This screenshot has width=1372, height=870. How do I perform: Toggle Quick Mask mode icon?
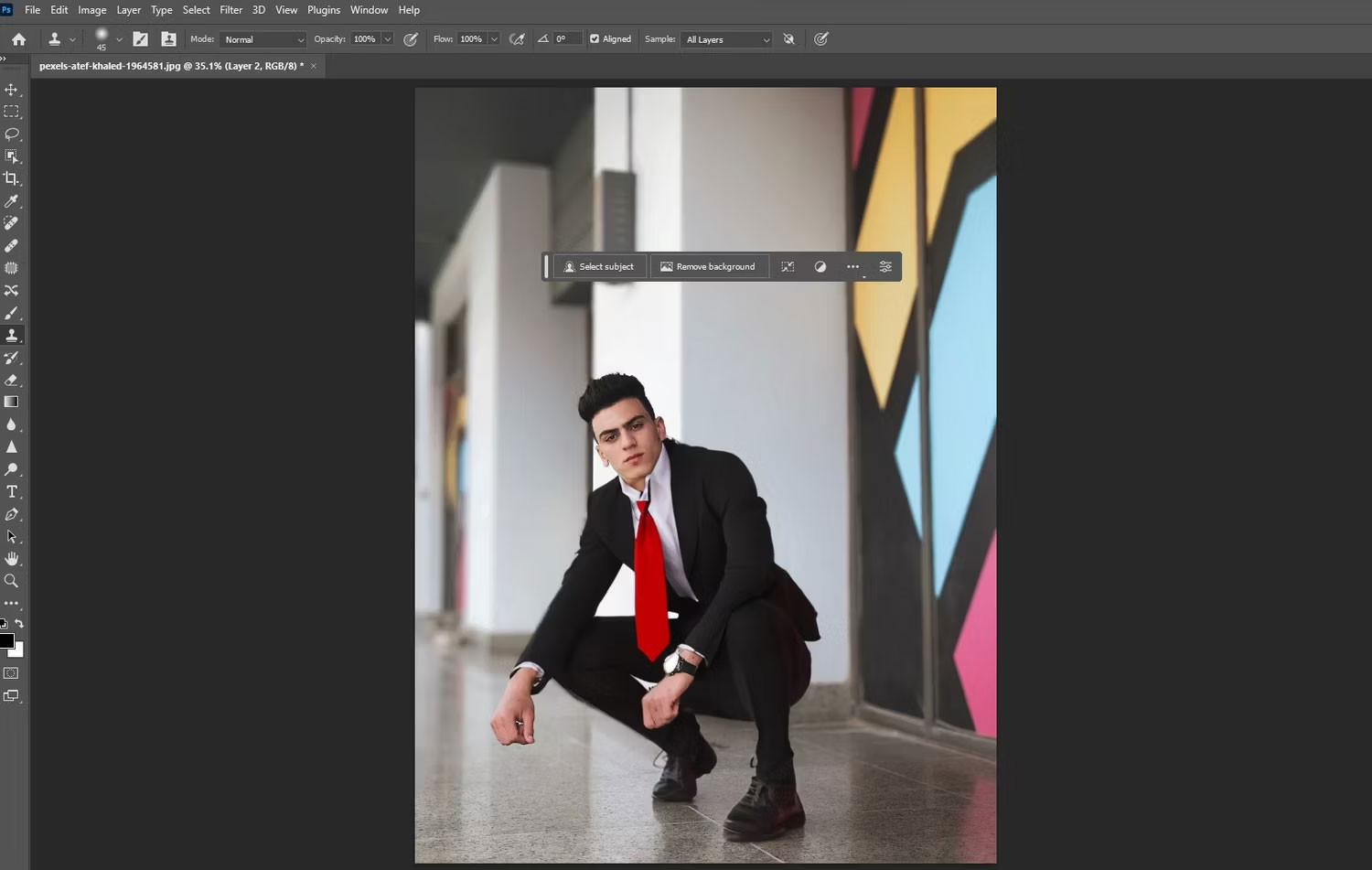coord(11,673)
